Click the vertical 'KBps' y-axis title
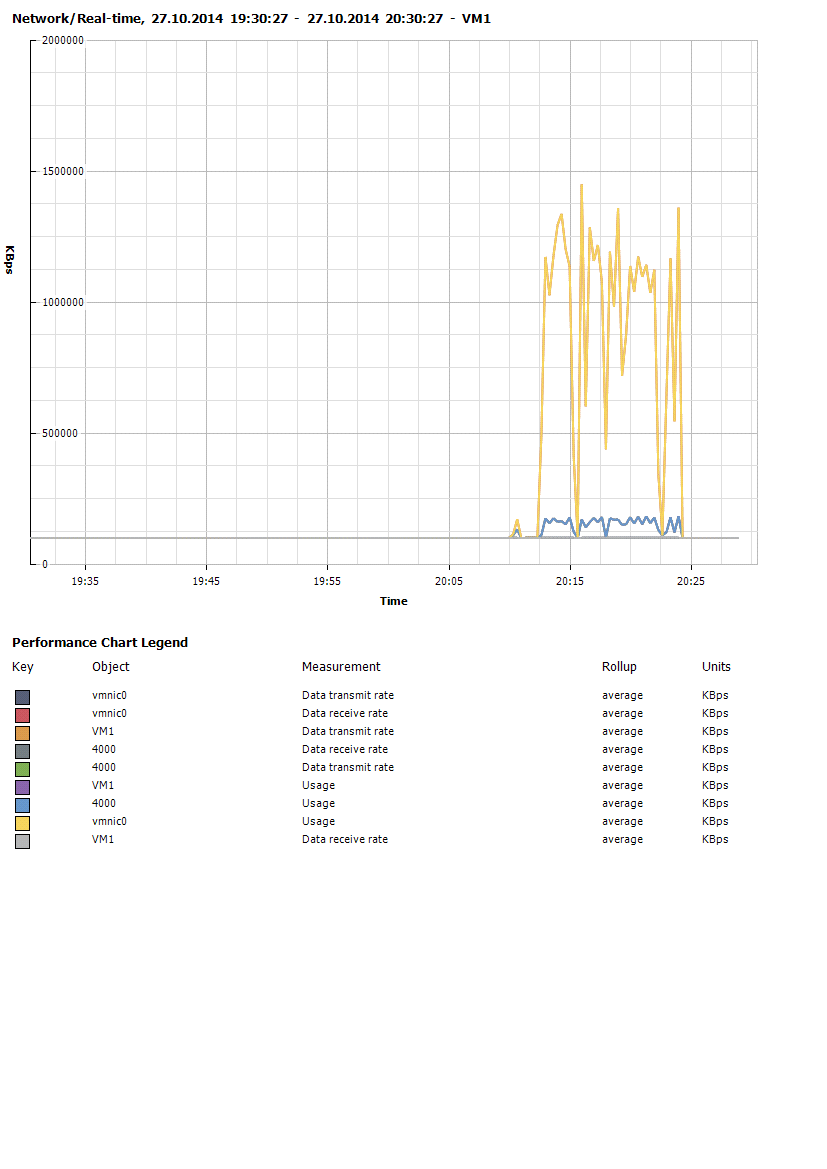The height and width of the screenshot is (1169, 827). (10, 259)
